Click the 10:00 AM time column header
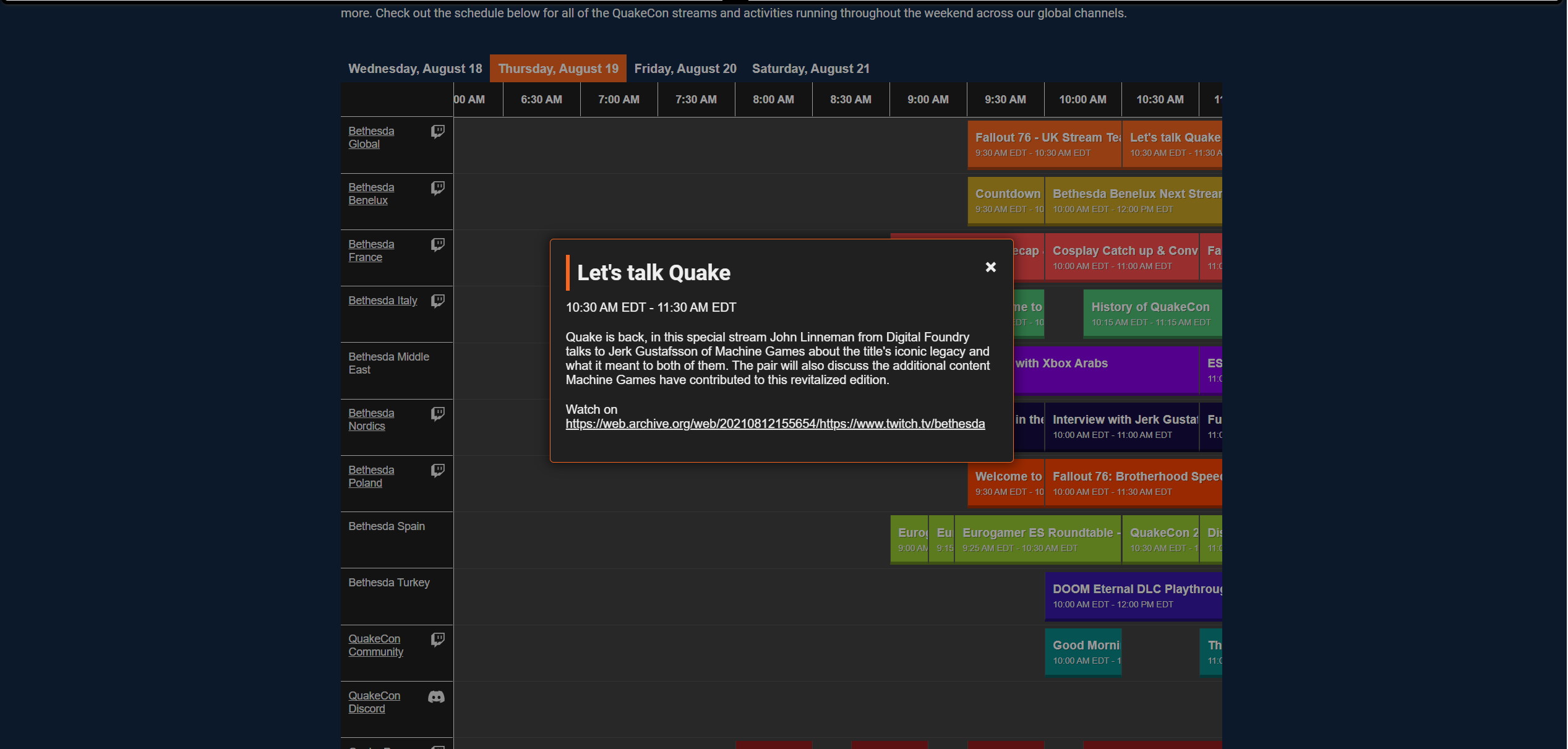 tap(1082, 100)
